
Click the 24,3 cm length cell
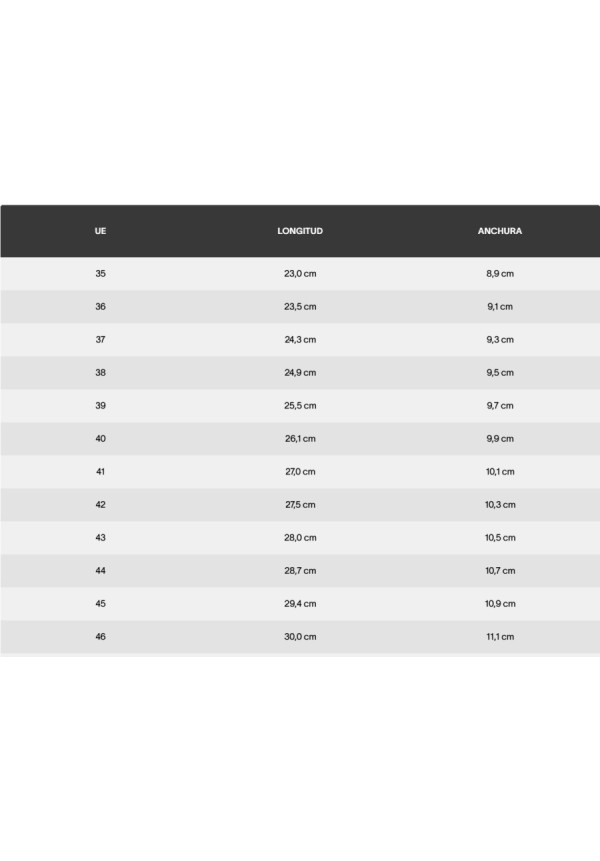coord(300,339)
